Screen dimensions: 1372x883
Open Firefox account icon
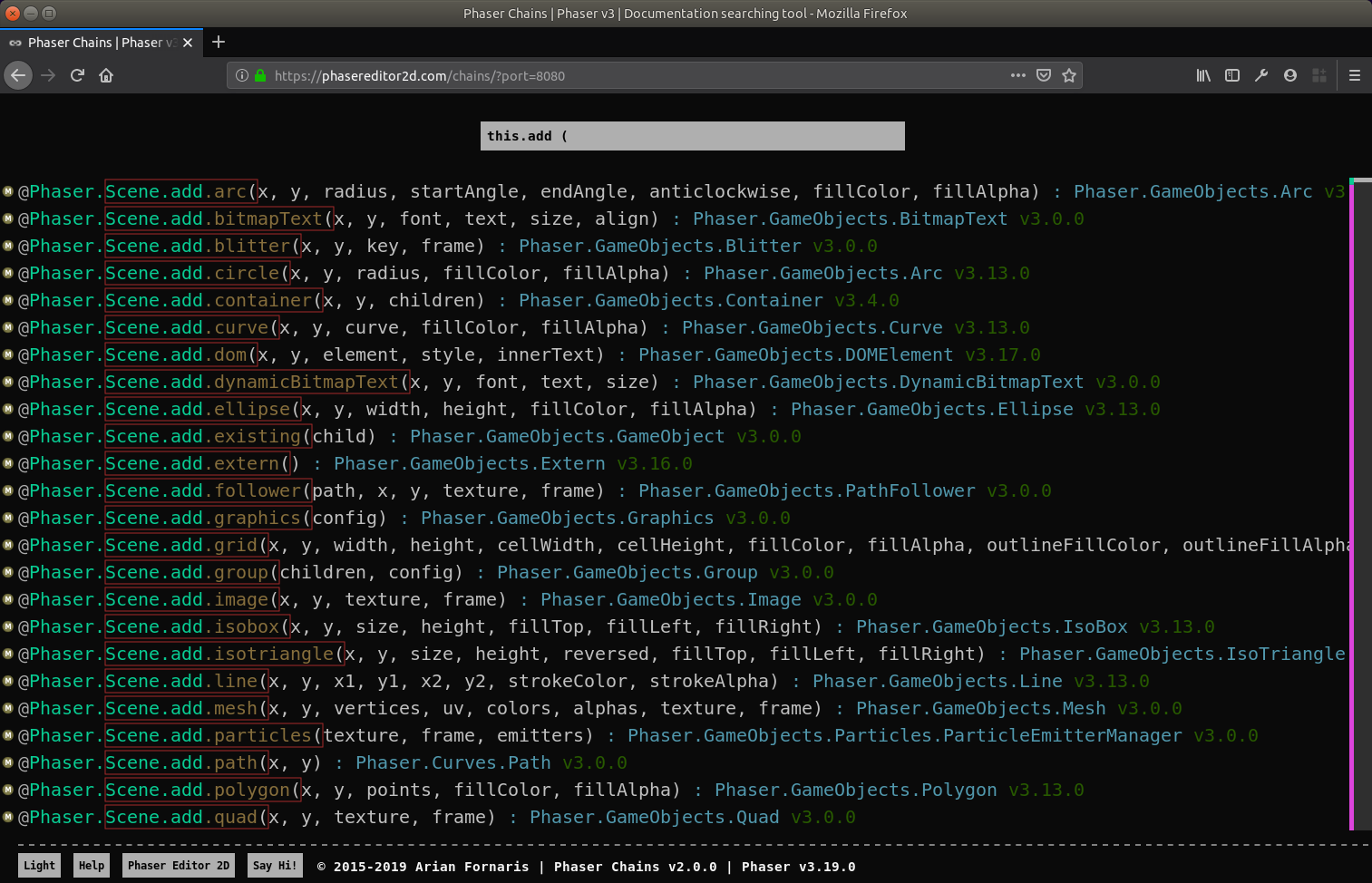click(1290, 75)
